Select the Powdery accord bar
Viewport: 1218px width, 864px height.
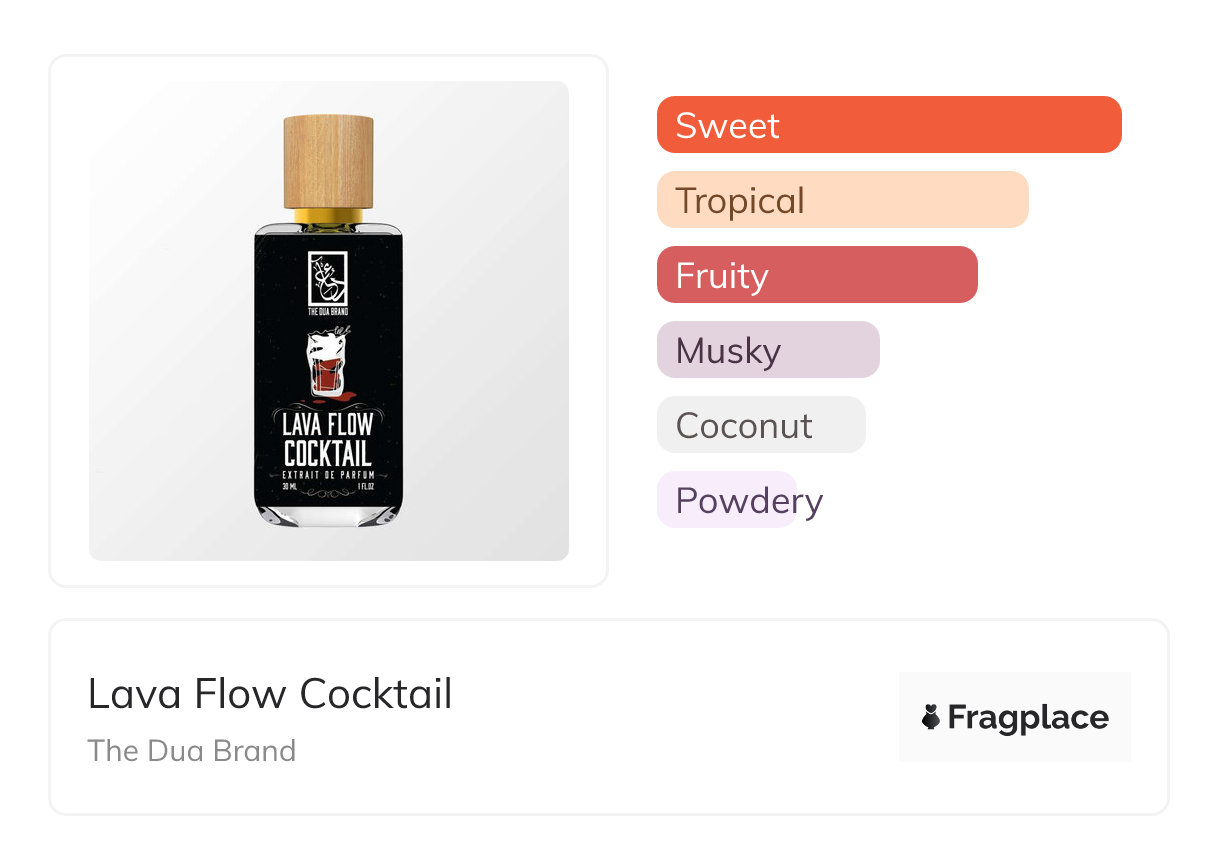(727, 500)
